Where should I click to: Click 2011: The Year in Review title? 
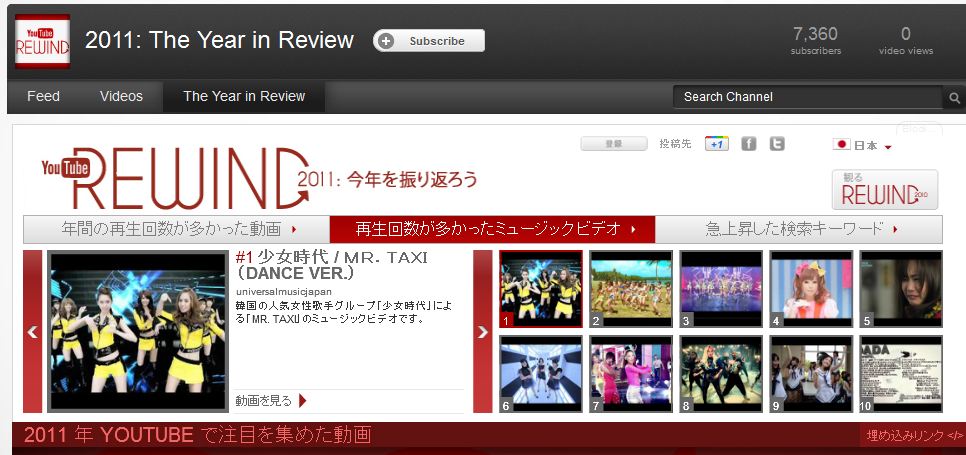point(219,41)
